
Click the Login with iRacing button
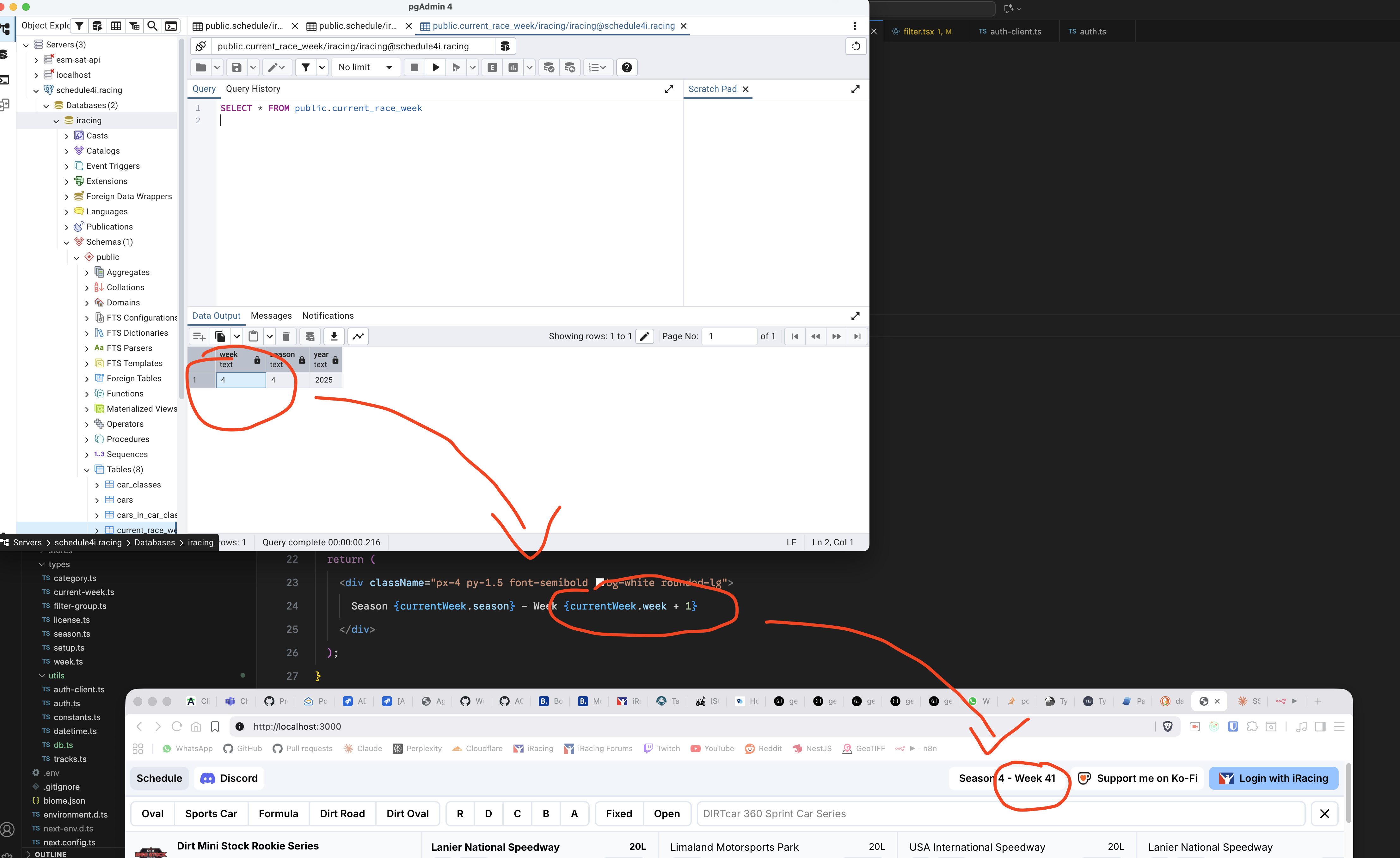1273,778
